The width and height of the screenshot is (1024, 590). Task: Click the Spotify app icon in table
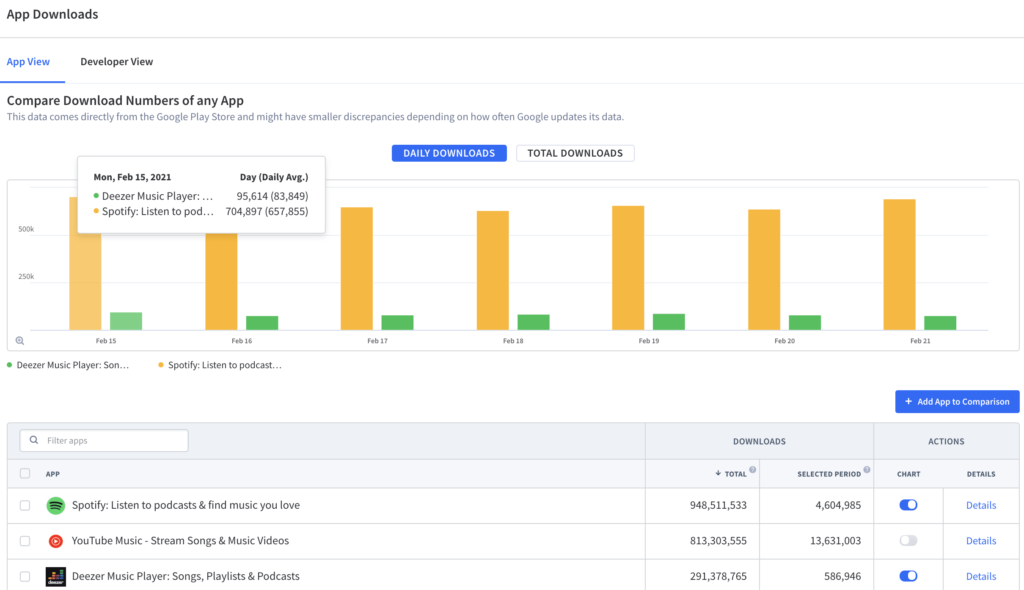click(x=56, y=505)
